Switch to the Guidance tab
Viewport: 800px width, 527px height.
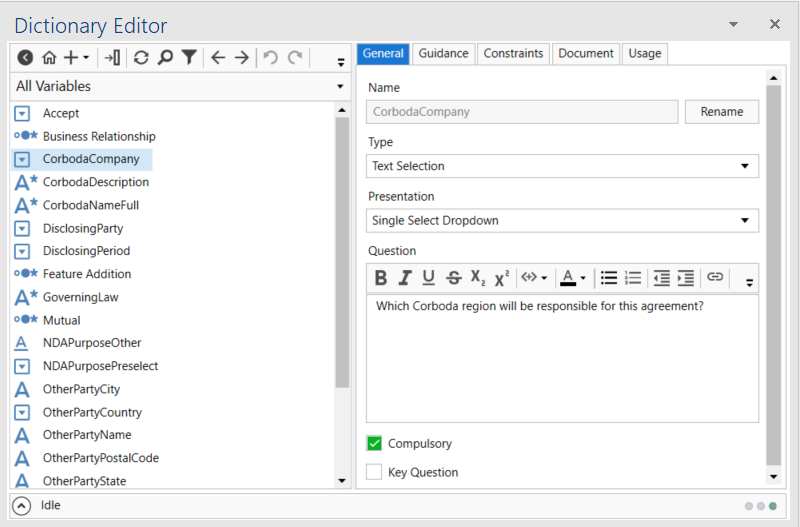(442, 54)
